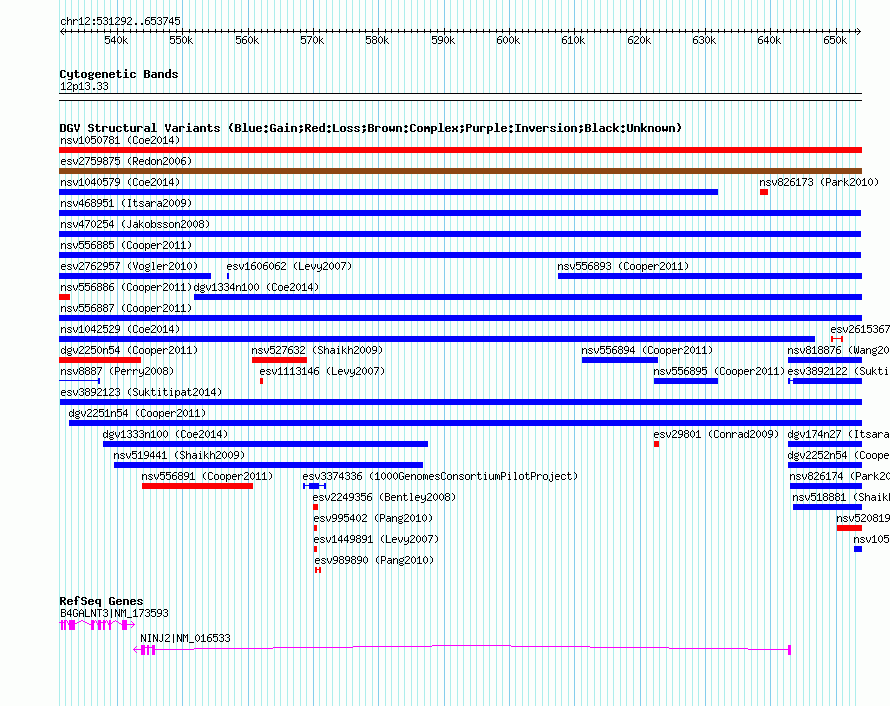Click the nsv556886 (Cooper2011) small red bar

tap(65, 297)
